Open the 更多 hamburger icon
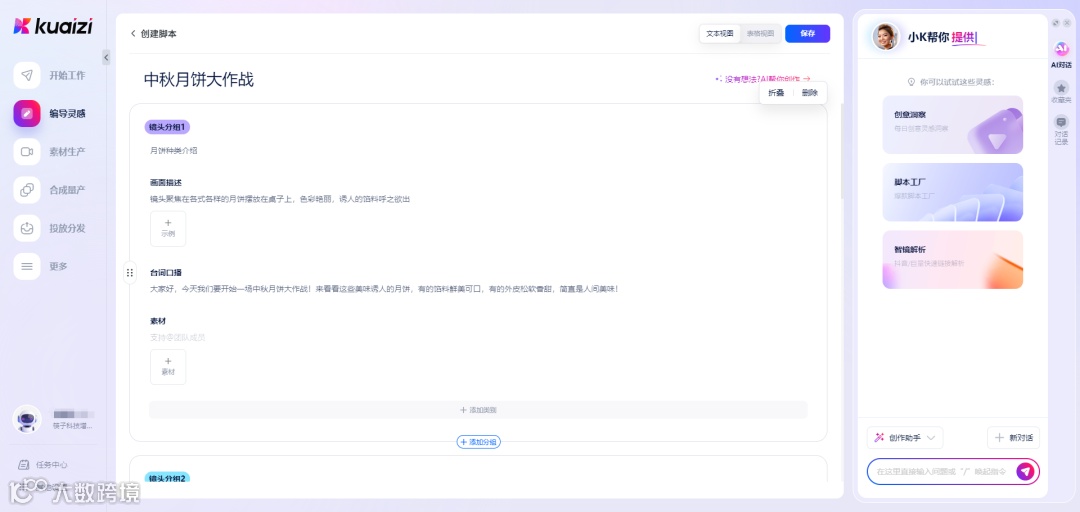Screen dimensions: 1080x512 tap(27, 266)
